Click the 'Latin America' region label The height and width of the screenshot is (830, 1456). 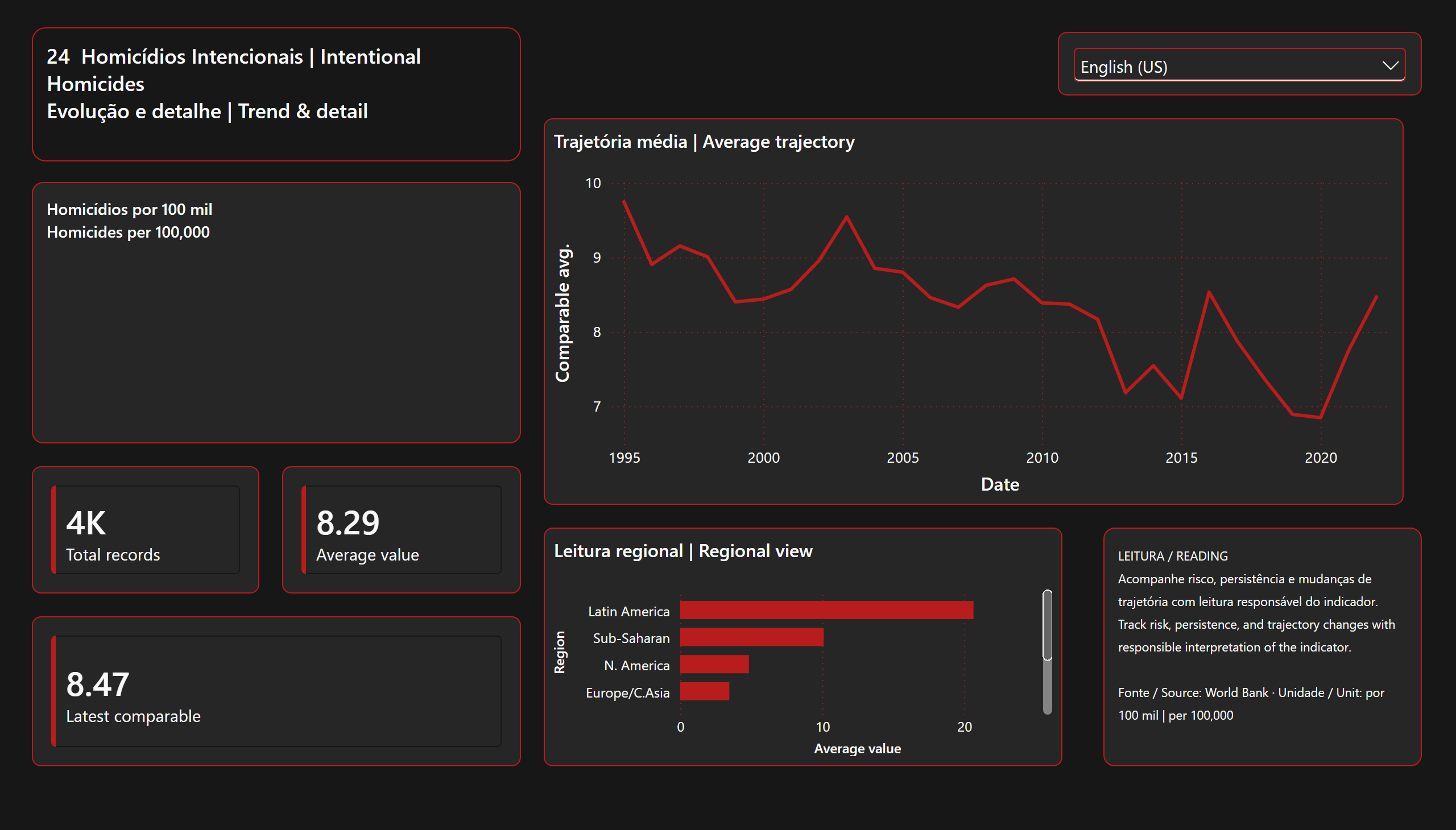pos(628,612)
